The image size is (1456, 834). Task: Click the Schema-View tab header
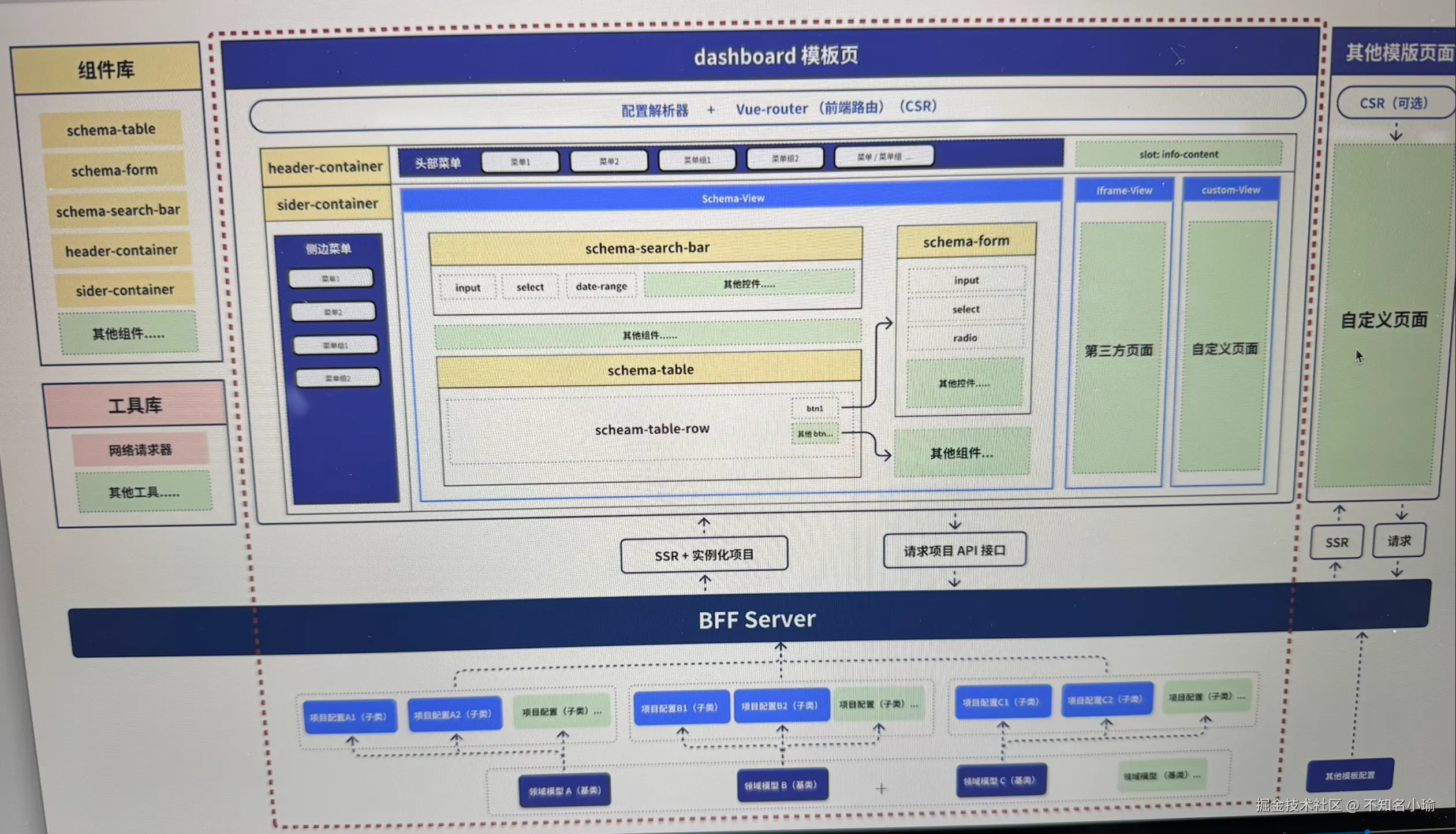pos(732,199)
